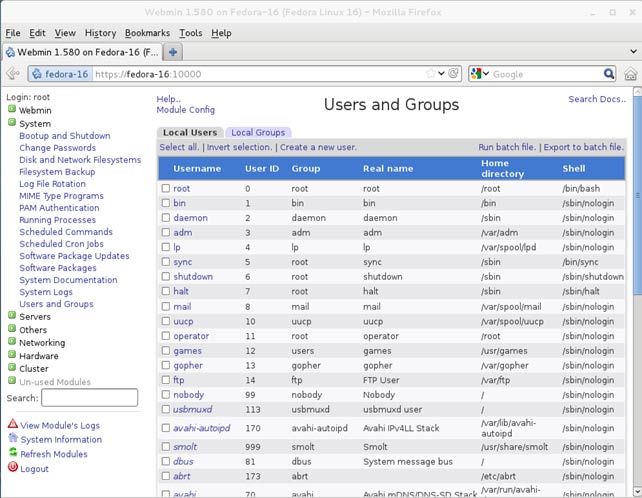This screenshot has width=642, height=498.
Task: Switch to the Local Groups tab
Action: (x=258, y=133)
